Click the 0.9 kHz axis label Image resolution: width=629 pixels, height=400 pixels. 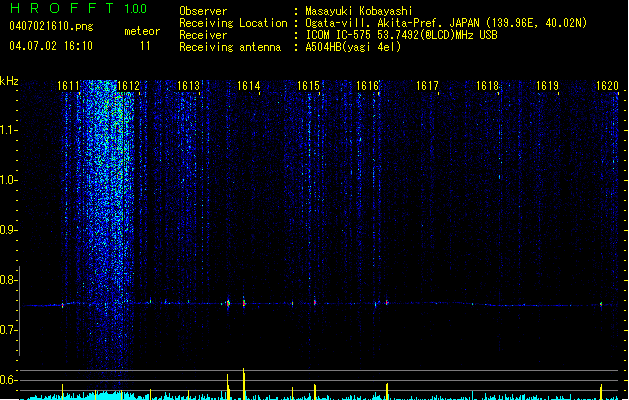coord(7,230)
